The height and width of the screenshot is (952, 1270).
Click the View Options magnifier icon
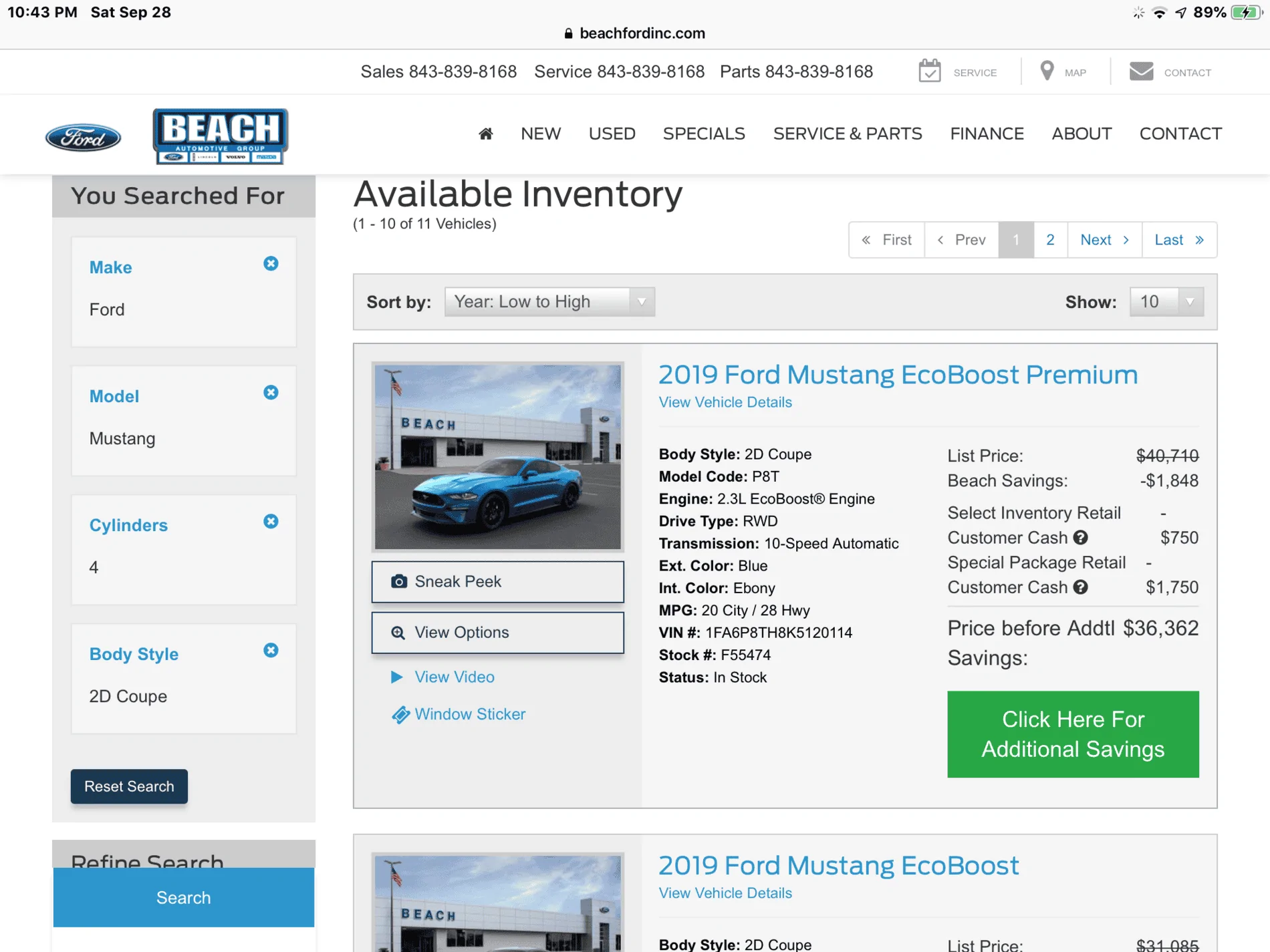(398, 633)
